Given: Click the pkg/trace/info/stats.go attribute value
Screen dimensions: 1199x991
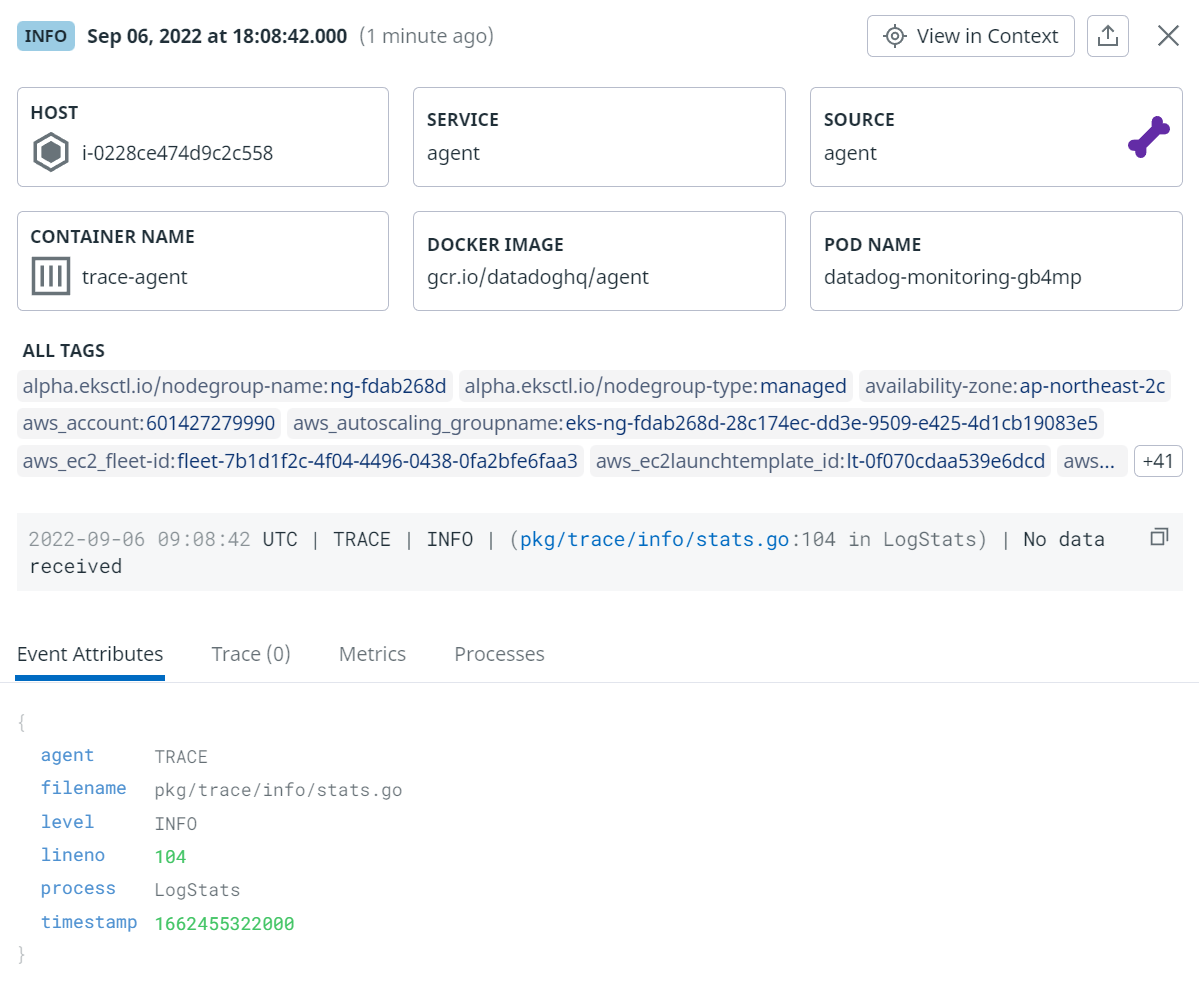Looking at the screenshot, I should 278,791.
